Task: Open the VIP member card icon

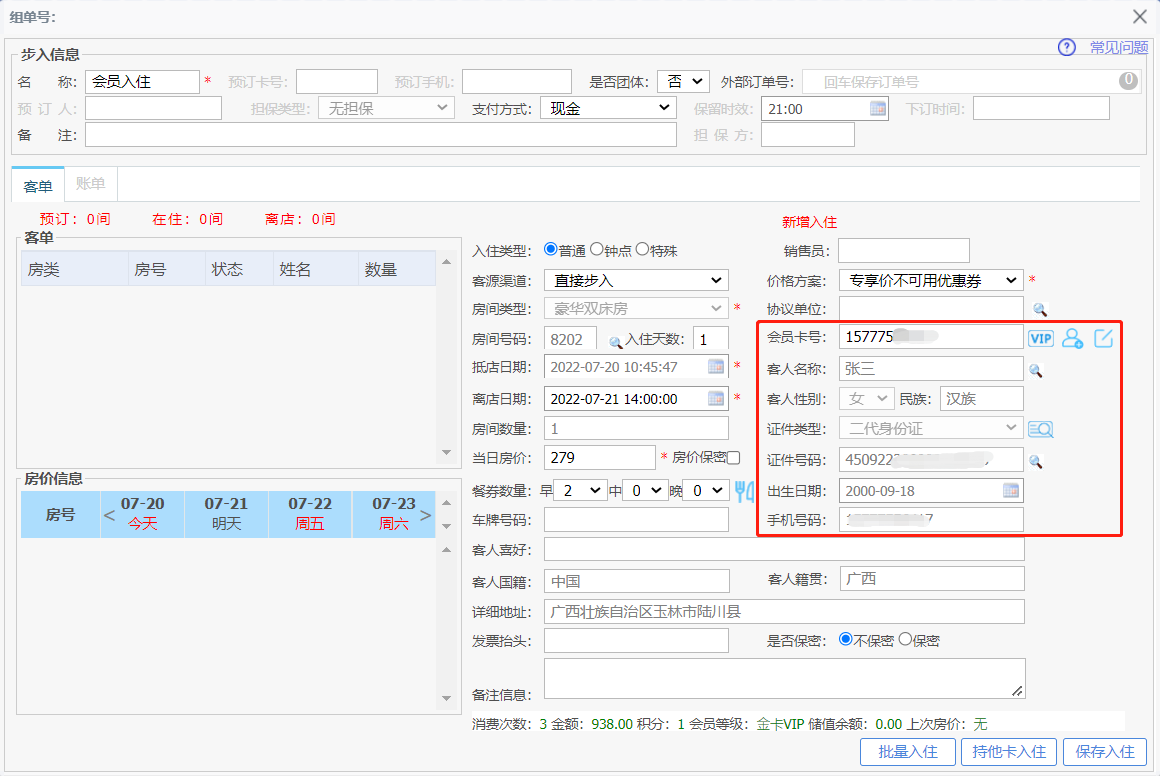Action: click(1040, 339)
